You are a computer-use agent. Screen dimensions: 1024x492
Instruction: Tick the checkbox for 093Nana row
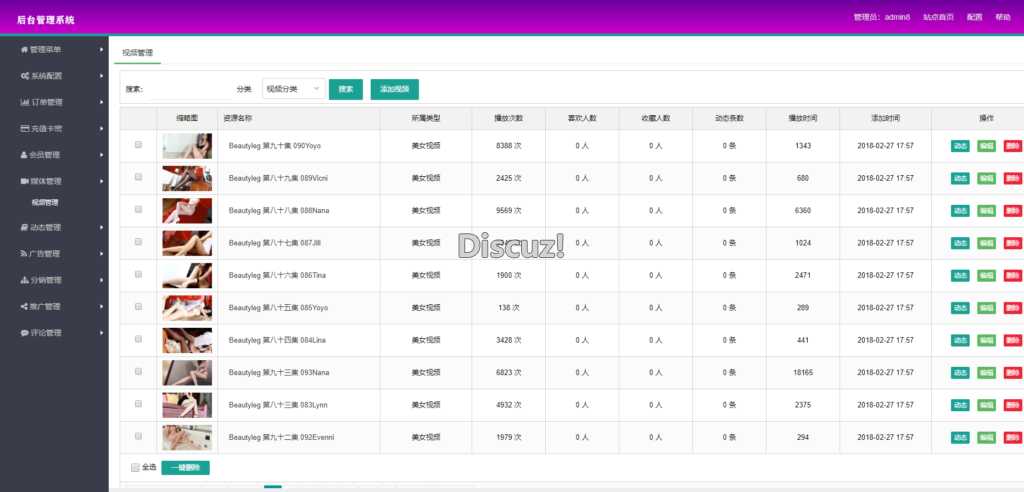(138, 371)
